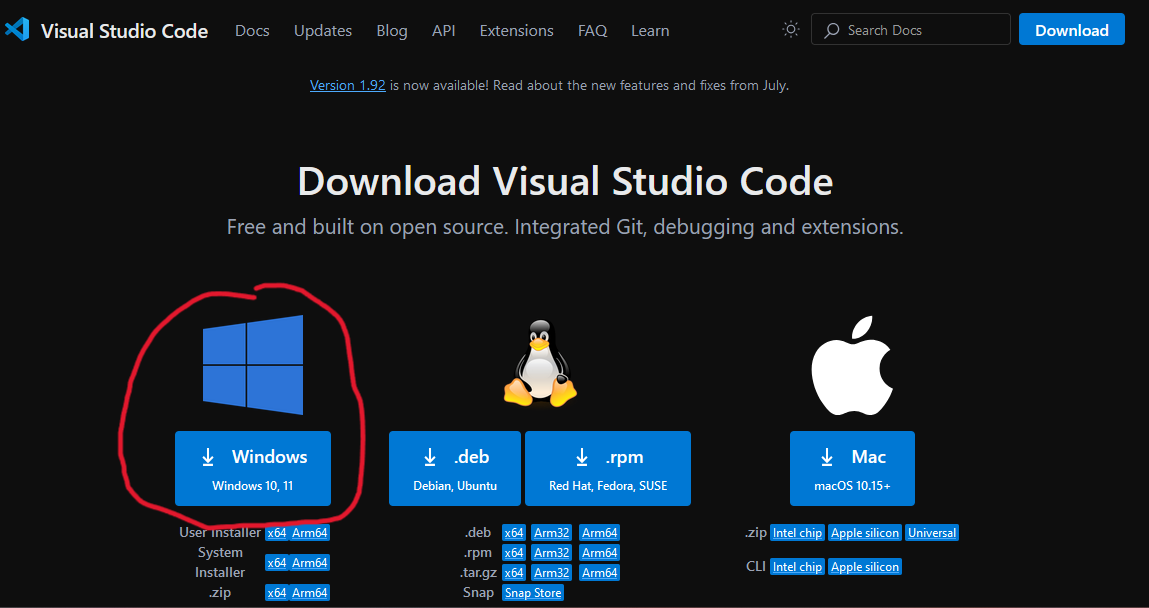Select x64 for Linux .rpm
The image size is (1149, 608).
[x=514, y=552]
